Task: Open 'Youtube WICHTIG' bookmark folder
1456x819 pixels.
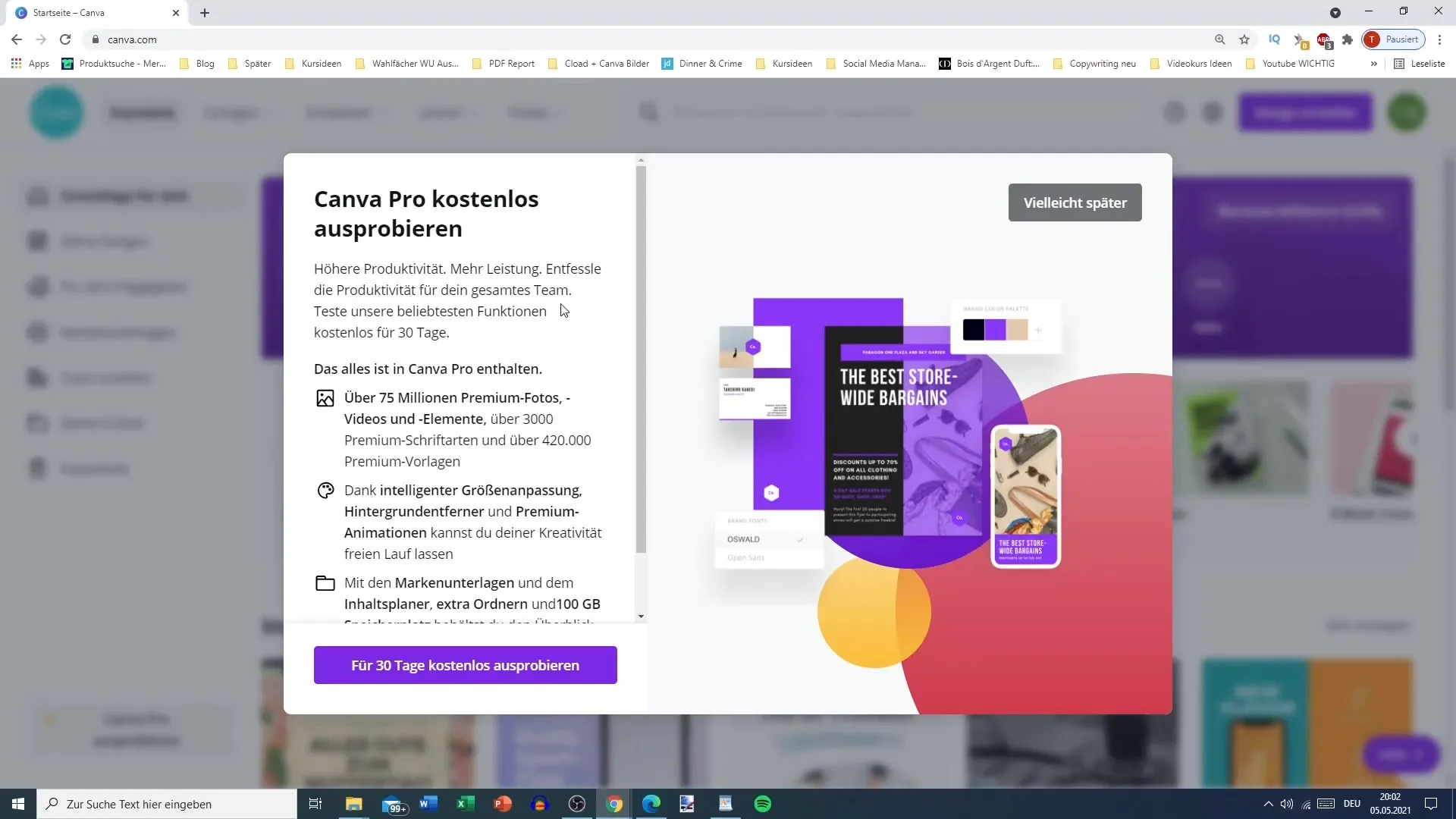Action: pos(1291,64)
